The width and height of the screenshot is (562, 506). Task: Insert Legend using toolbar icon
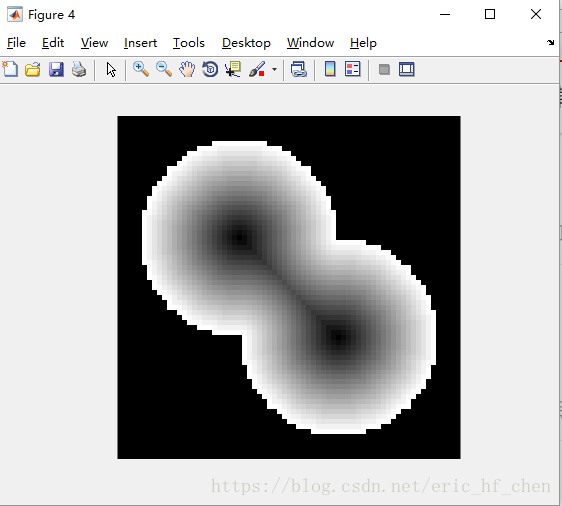pos(353,69)
